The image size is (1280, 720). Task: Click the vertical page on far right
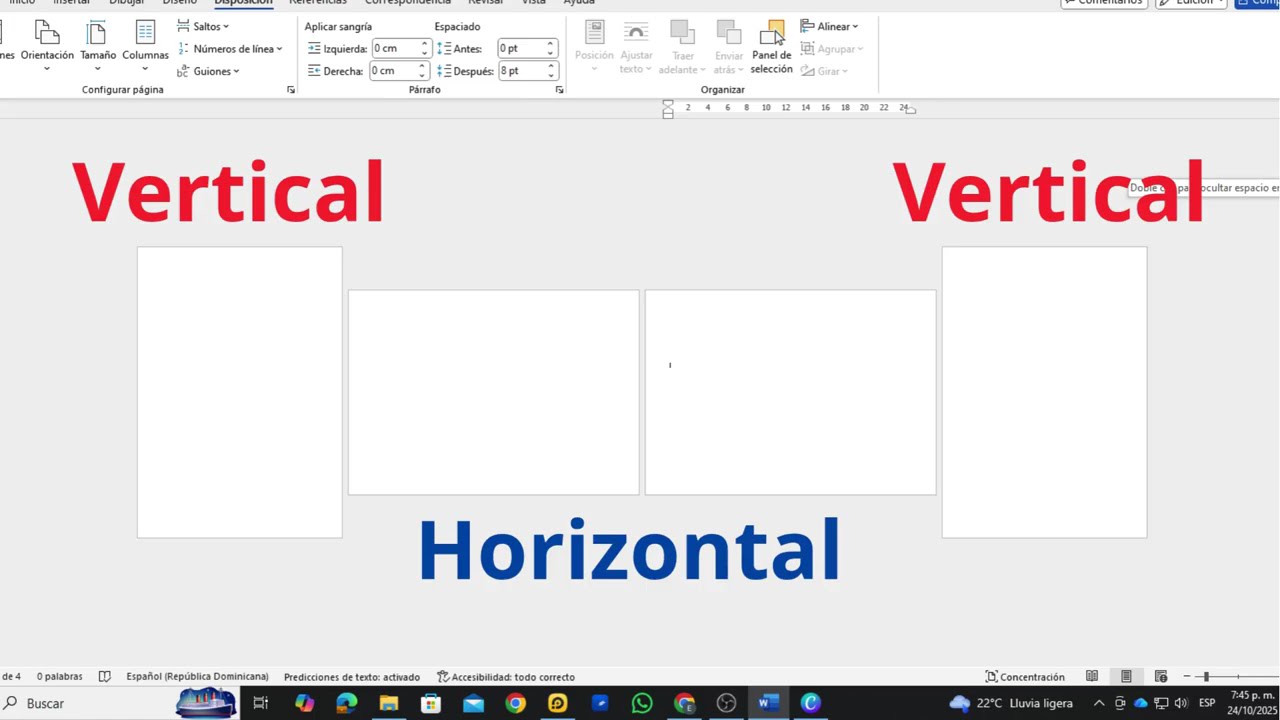point(1044,392)
